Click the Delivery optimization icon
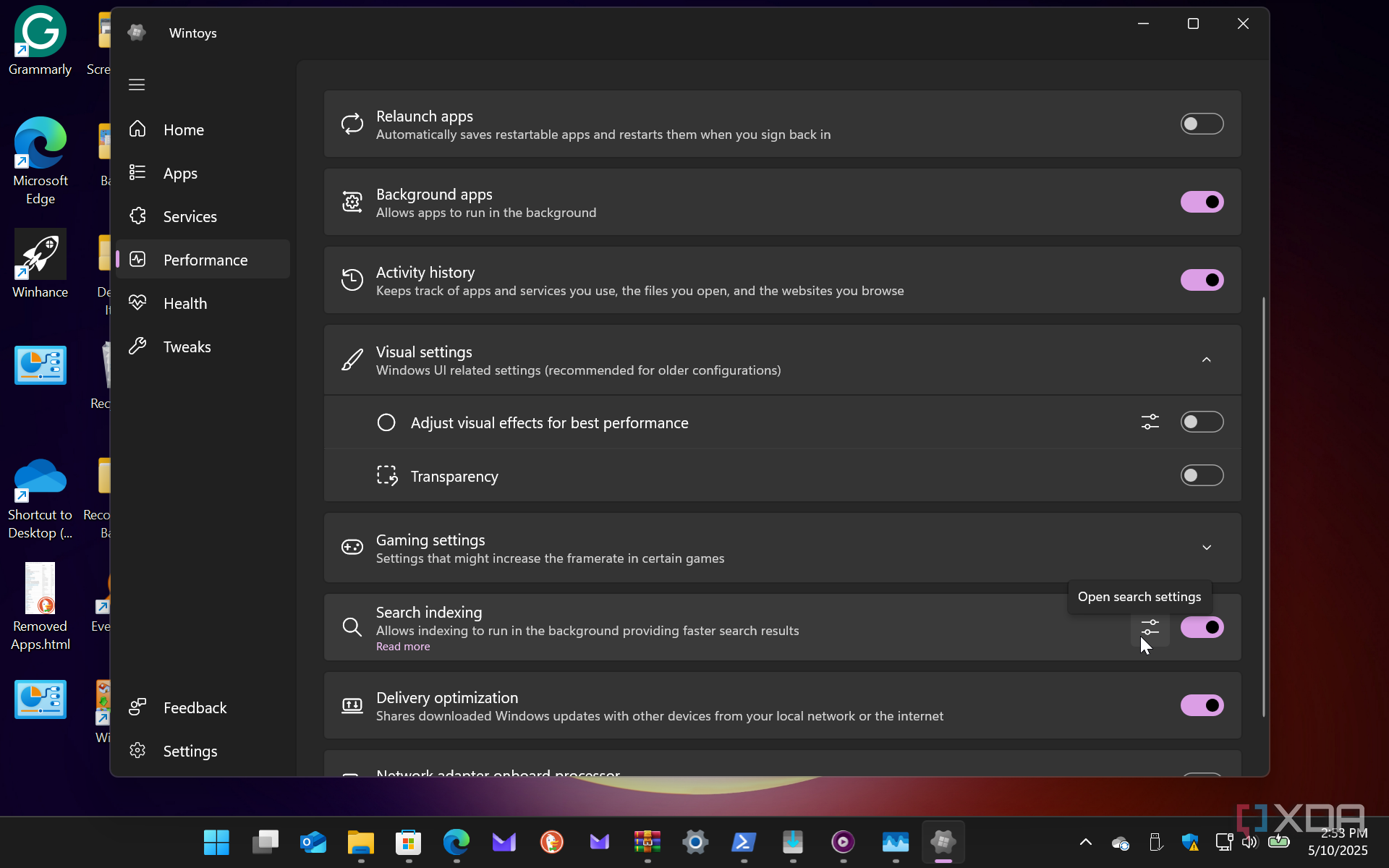 point(352,705)
